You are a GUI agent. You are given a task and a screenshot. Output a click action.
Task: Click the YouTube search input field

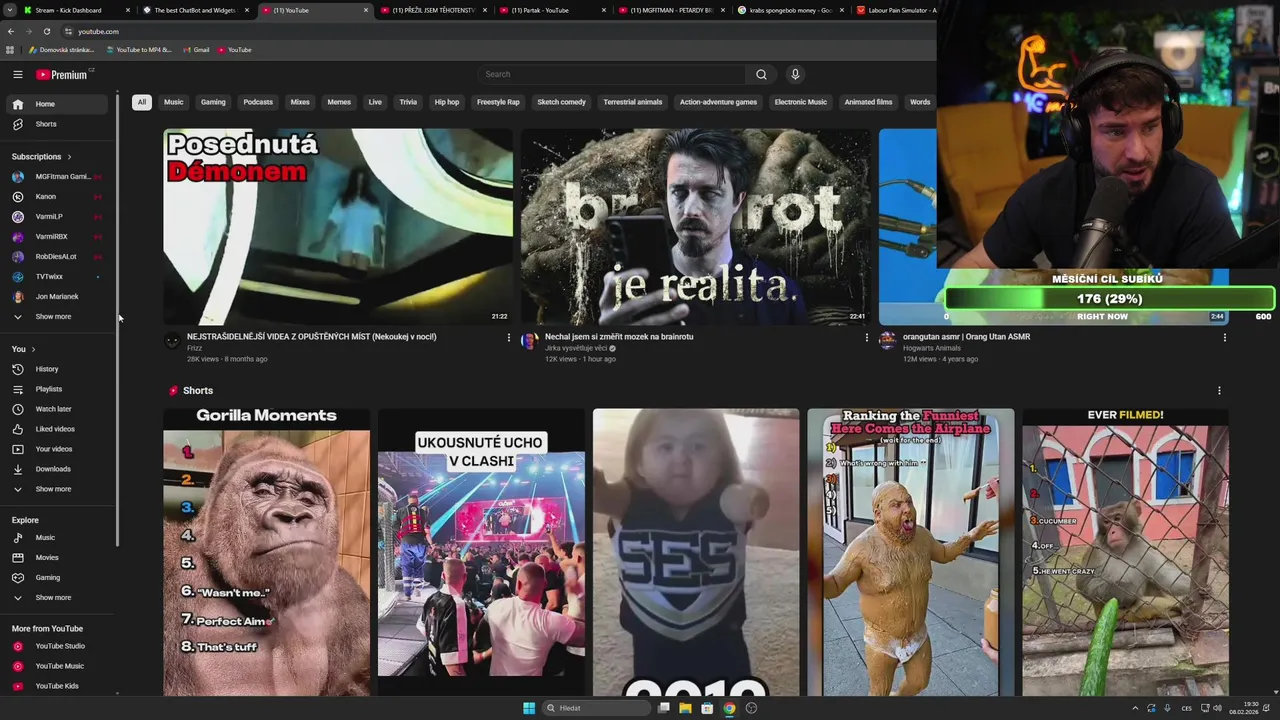click(611, 74)
